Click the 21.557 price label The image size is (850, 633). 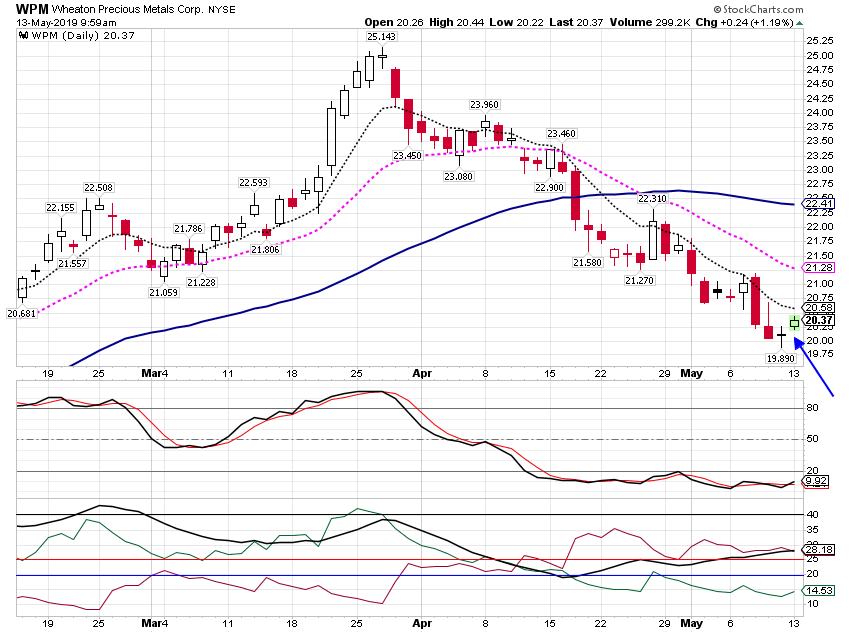tap(72, 263)
